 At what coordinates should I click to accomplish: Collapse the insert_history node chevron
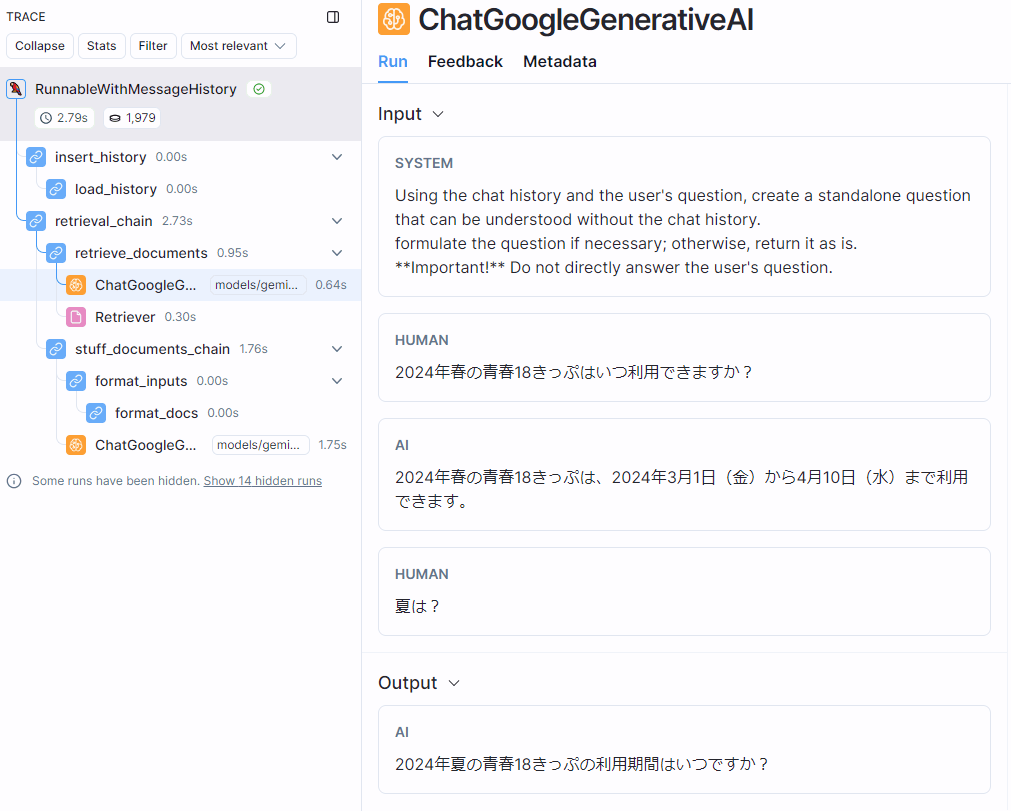pyautogui.click(x=337, y=157)
